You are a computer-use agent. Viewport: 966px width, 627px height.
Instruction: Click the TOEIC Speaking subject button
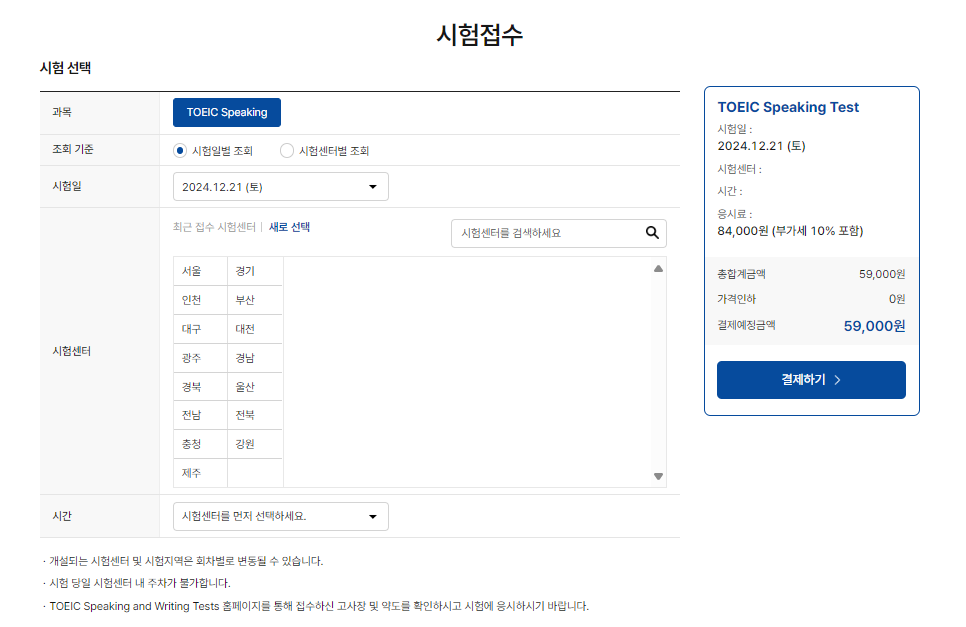pos(227,112)
